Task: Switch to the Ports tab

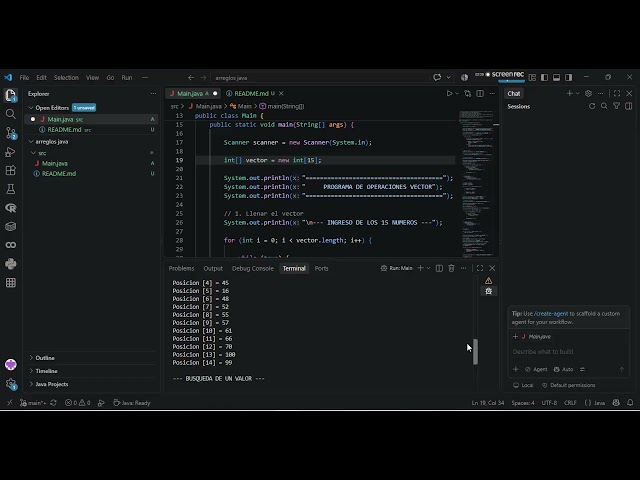Action: pyautogui.click(x=321, y=268)
